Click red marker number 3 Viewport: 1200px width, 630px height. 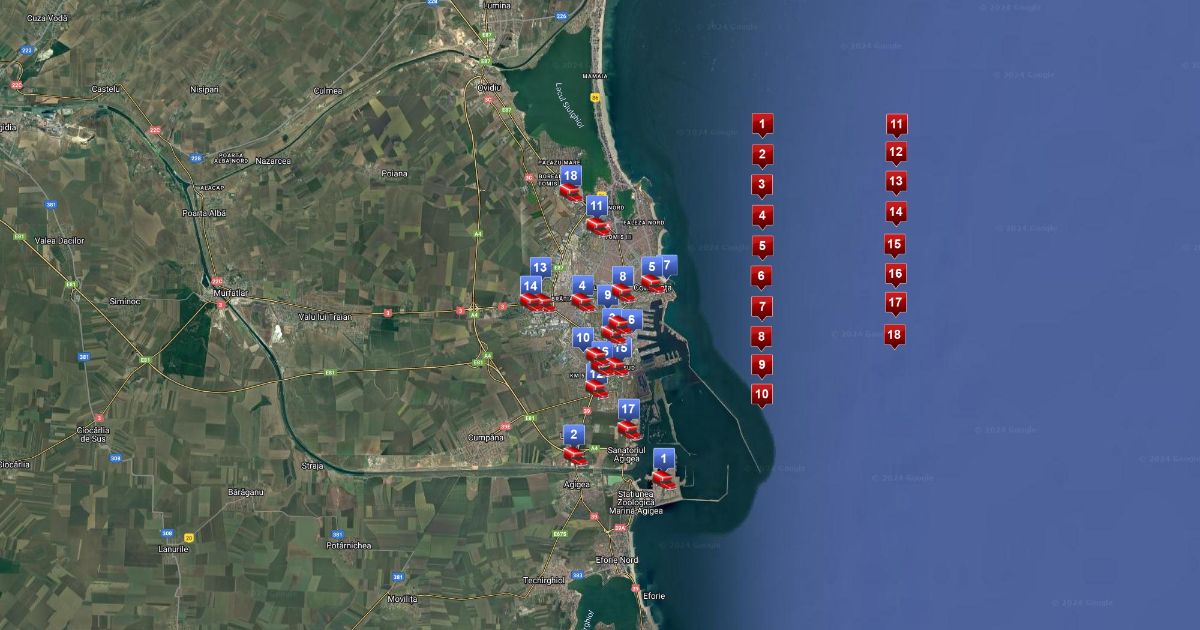coord(762,185)
